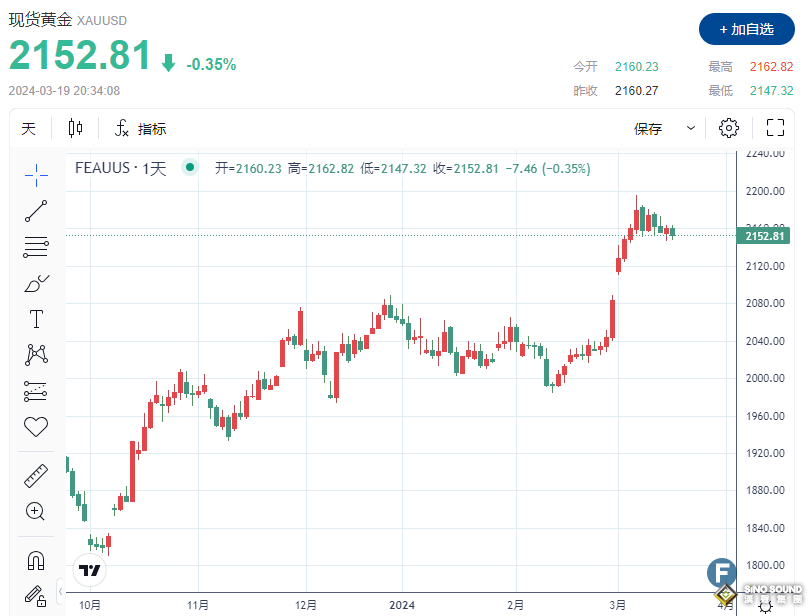Screen dimensions: 812x616
Task: Activate the zoom in magnifier tool
Action: coord(36,512)
